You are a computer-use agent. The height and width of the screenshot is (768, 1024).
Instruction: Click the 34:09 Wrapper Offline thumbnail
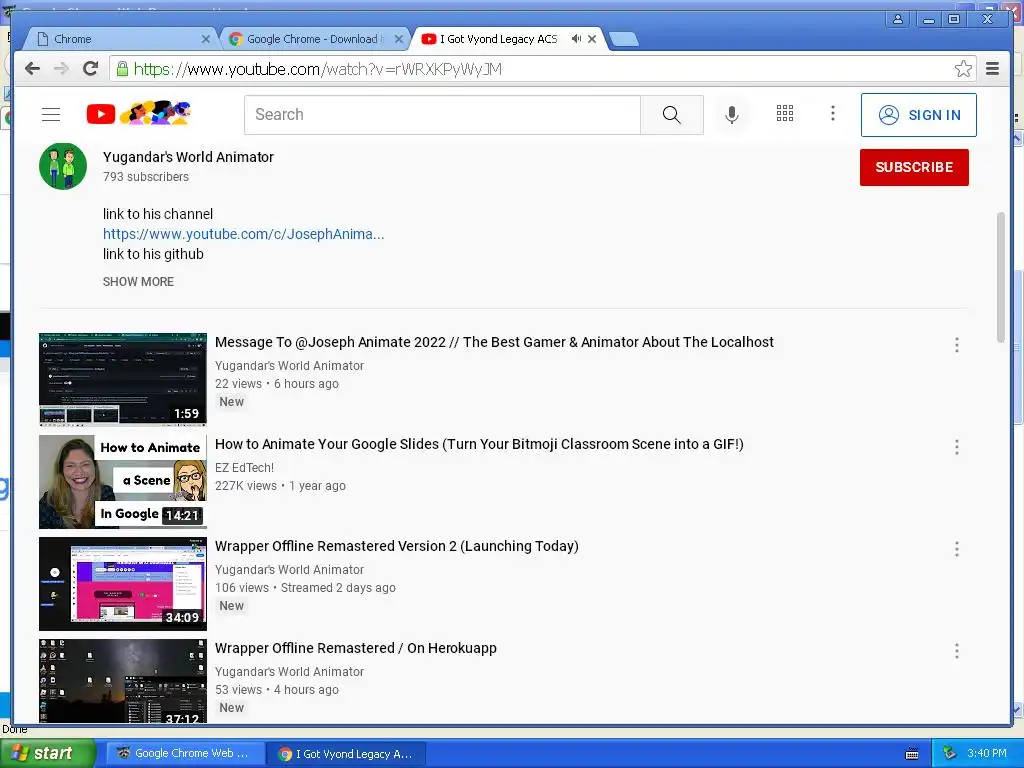[x=123, y=583]
